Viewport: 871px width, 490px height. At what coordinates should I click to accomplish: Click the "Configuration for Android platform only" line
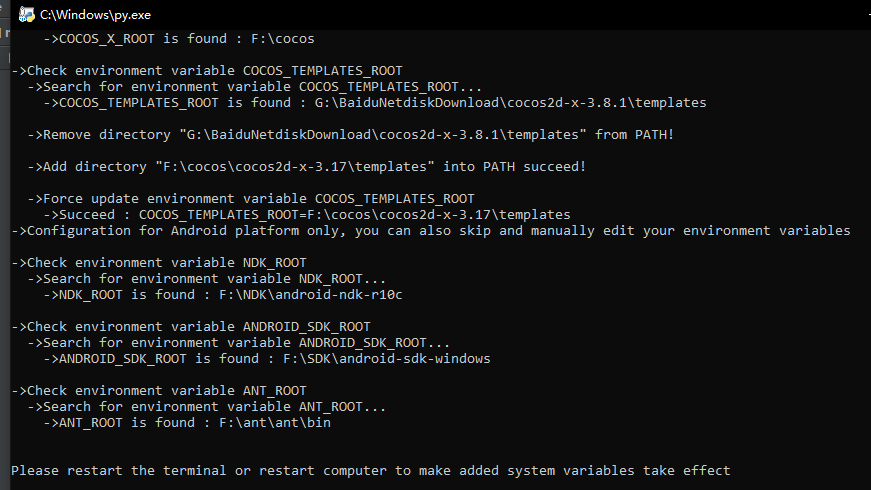[x=430, y=231]
